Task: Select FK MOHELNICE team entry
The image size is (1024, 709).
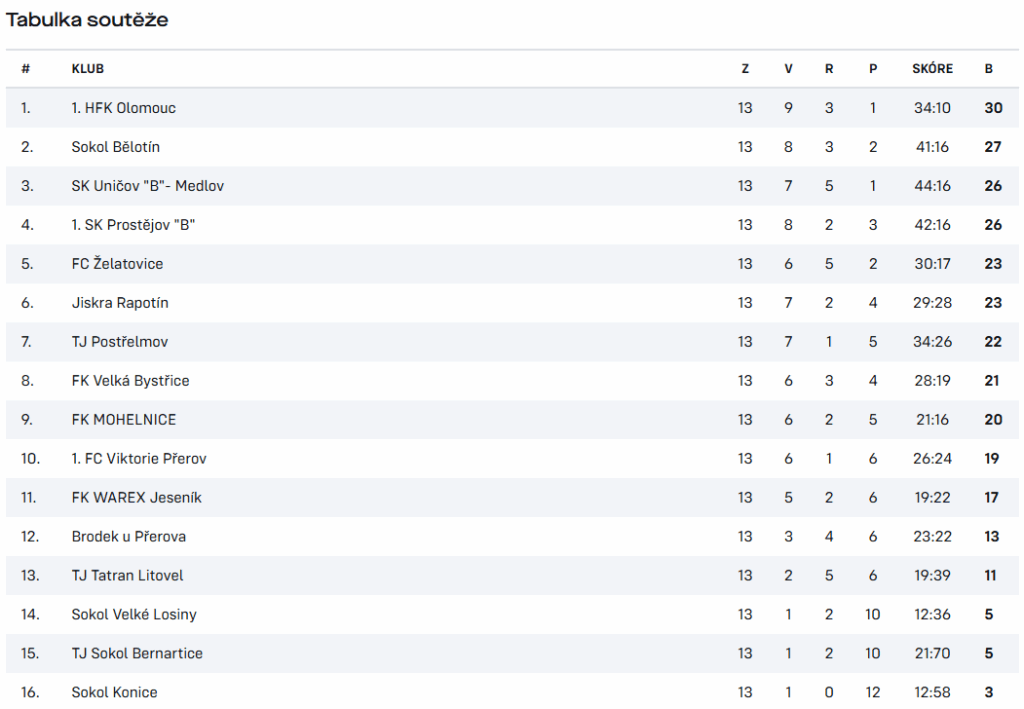Action: pos(124,420)
